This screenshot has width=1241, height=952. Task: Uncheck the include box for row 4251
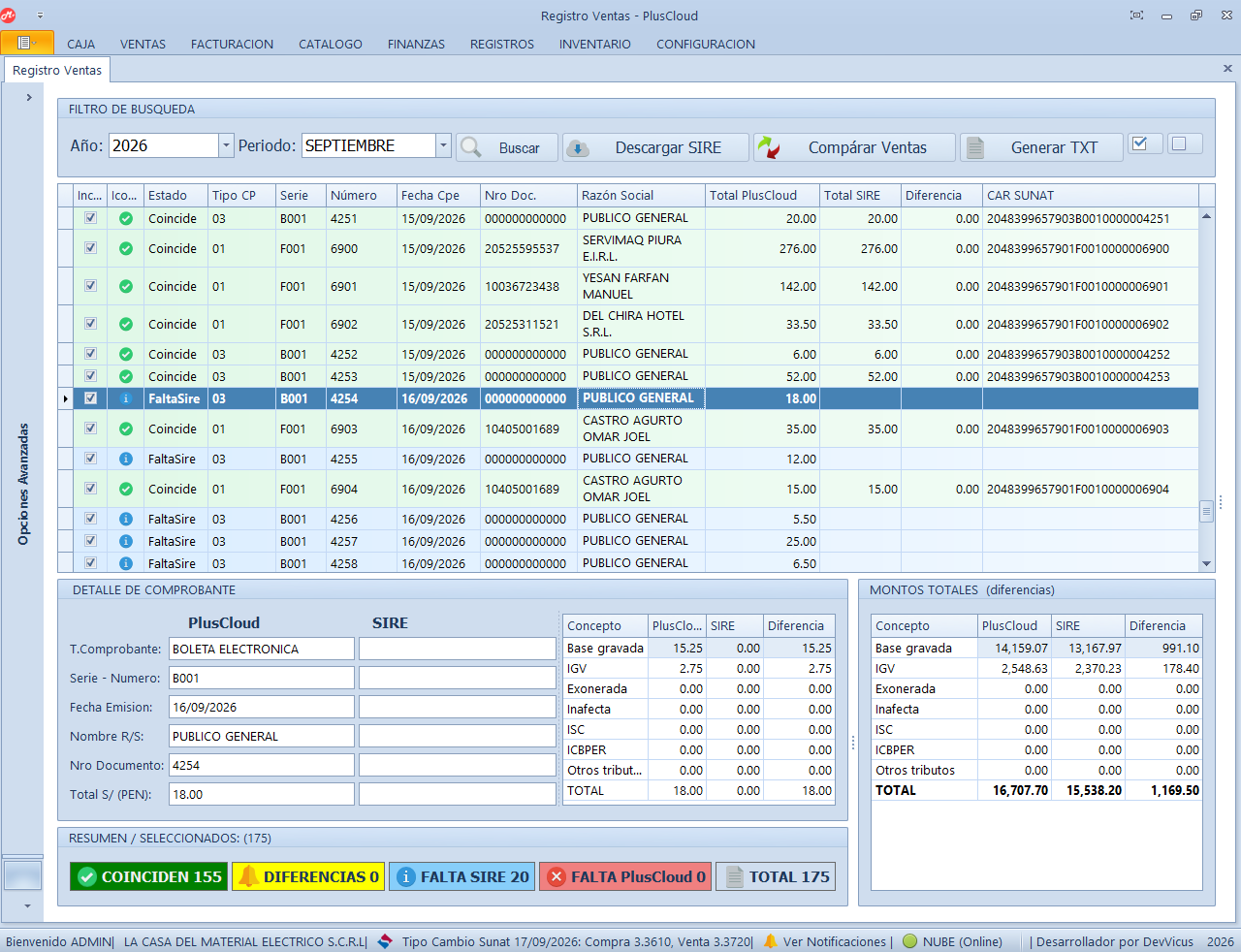(x=90, y=218)
